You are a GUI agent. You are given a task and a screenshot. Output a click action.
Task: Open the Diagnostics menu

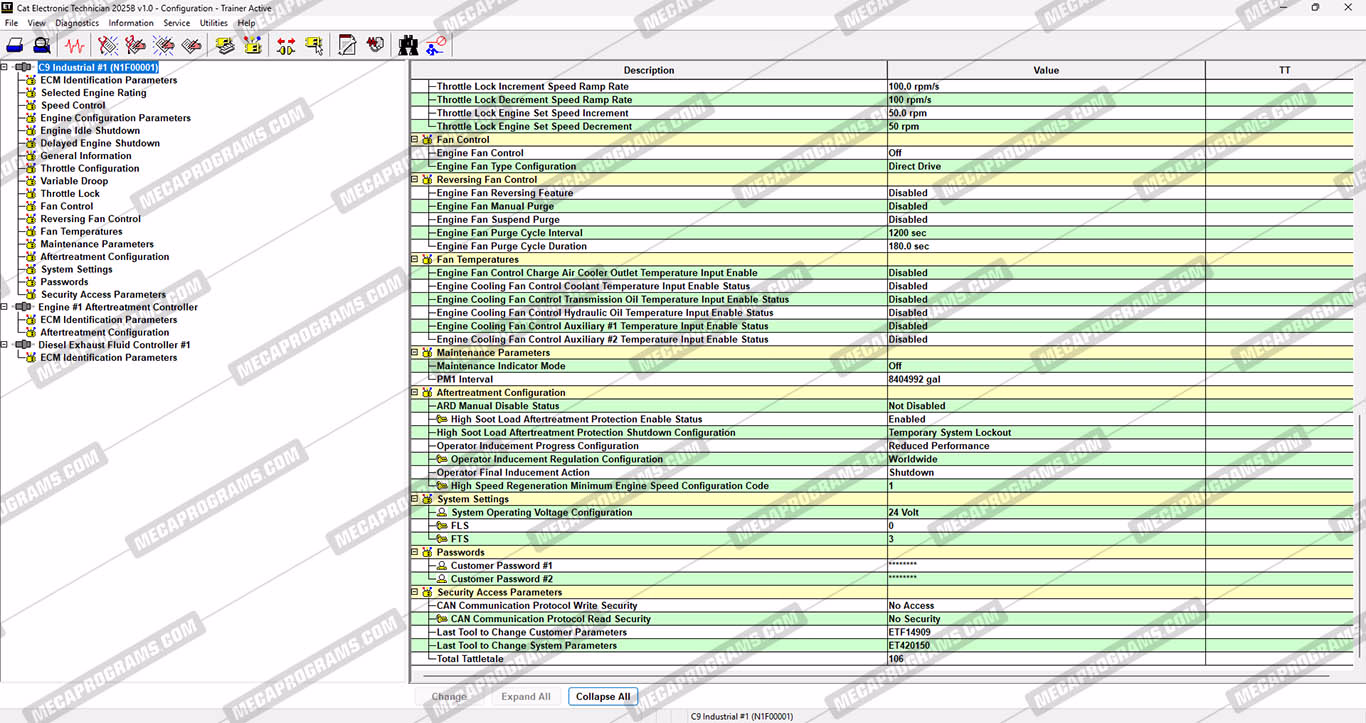click(x=77, y=23)
